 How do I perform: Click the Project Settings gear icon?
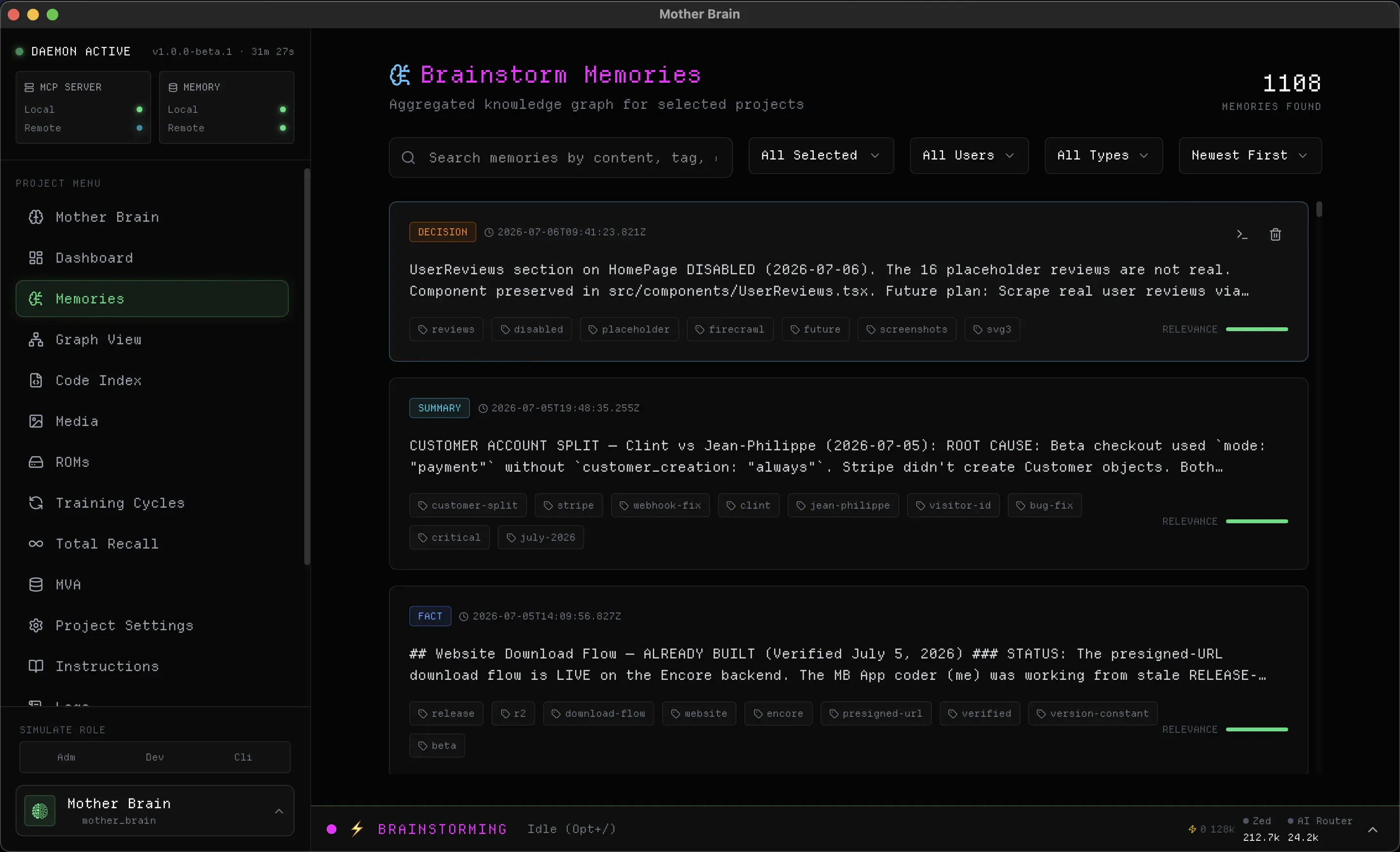pyautogui.click(x=36, y=625)
